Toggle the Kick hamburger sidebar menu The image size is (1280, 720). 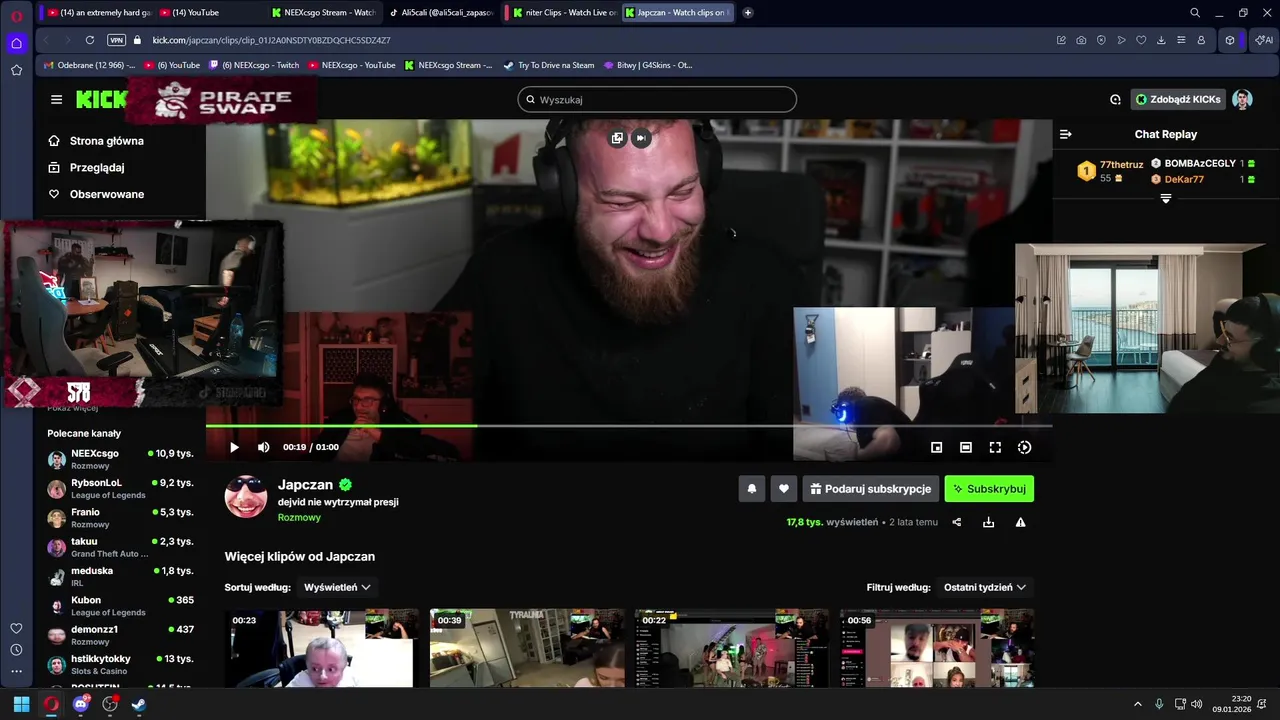56,100
